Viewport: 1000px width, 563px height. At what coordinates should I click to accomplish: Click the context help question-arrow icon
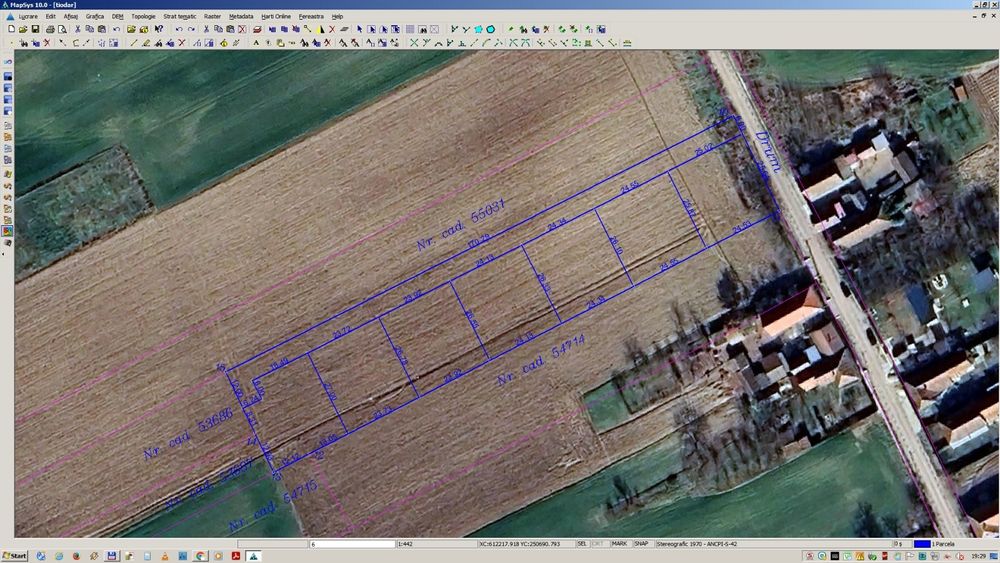click(x=159, y=29)
